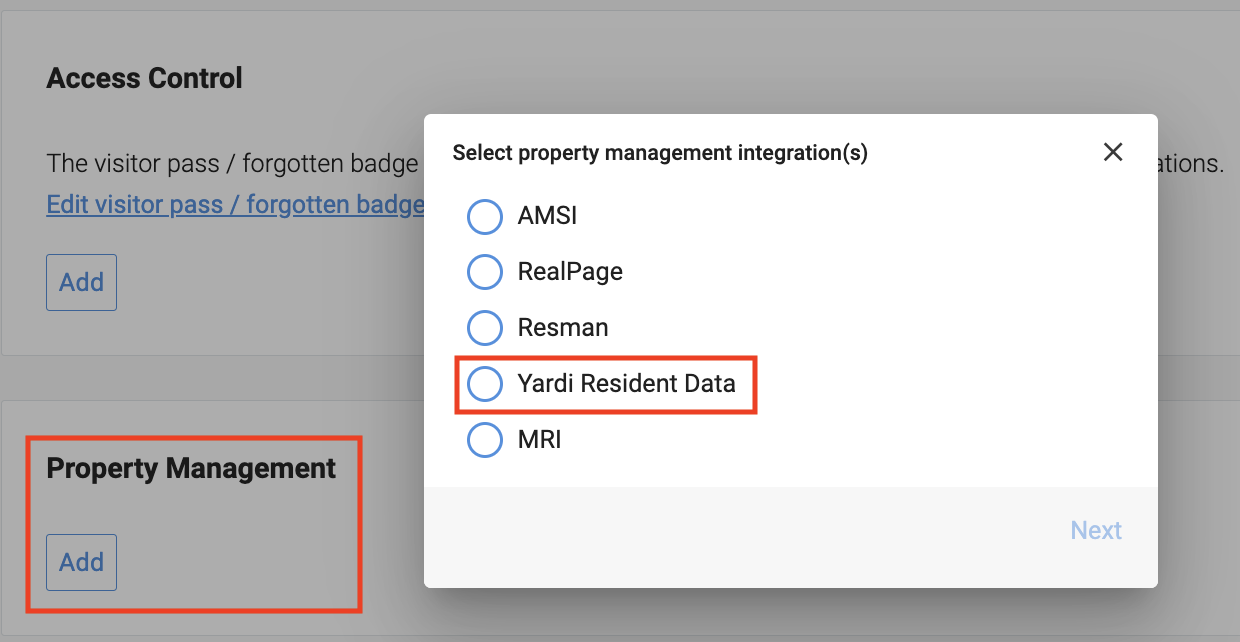Image resolution: width=1240 pixels, height=642 pixels.
Task: Open Edit visitor pass / forgotten badge link
Action: pyautogui.click(x=236, y=205)
